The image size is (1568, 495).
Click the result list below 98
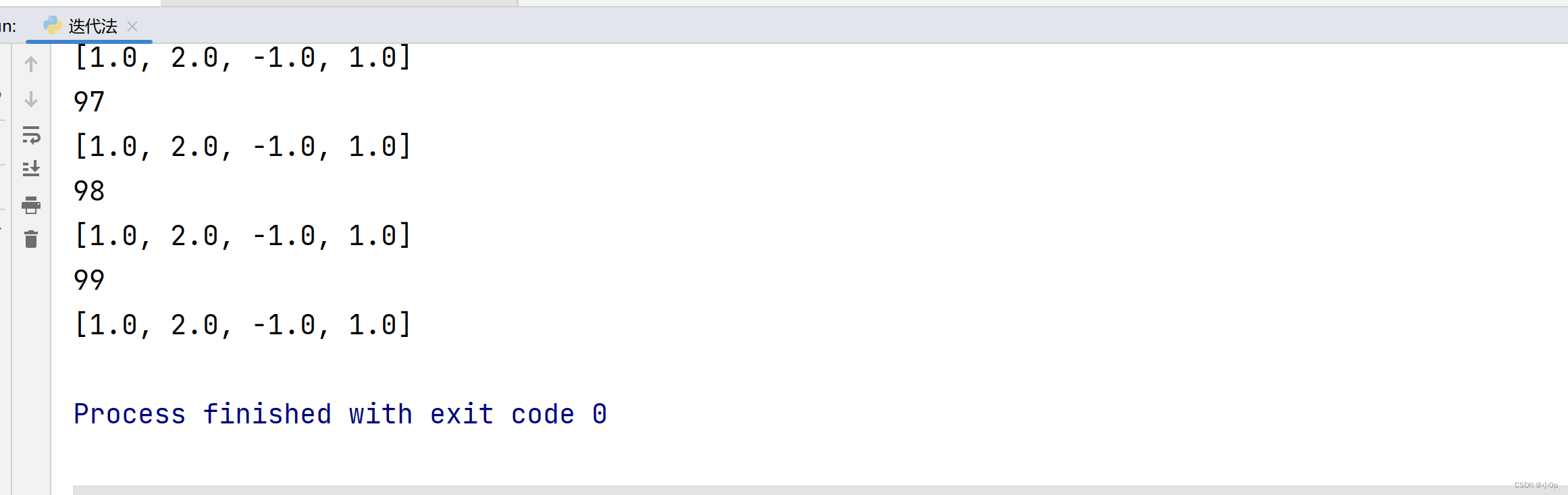coord(243,236)
